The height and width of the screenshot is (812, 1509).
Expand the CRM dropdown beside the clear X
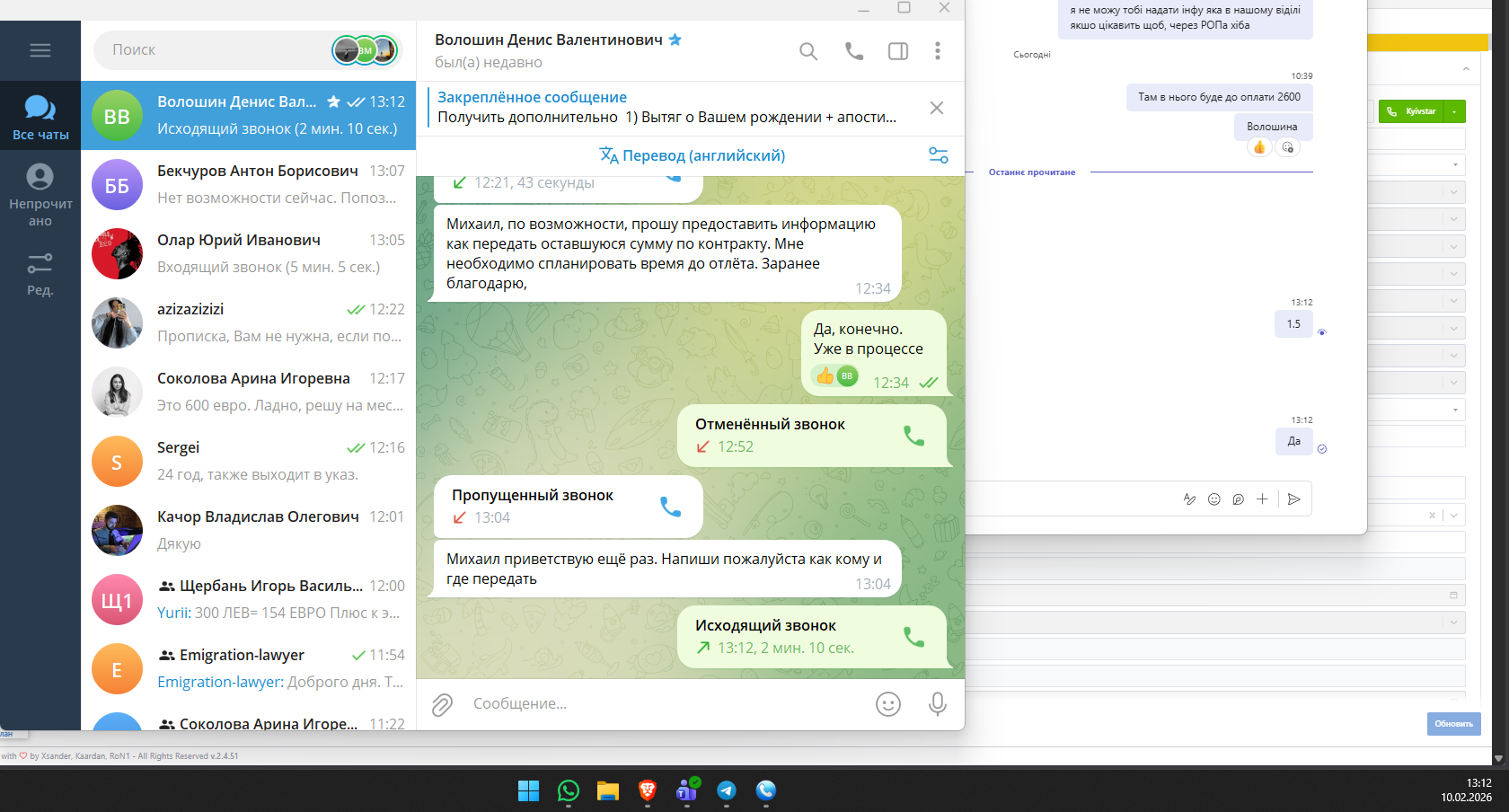1454,515
